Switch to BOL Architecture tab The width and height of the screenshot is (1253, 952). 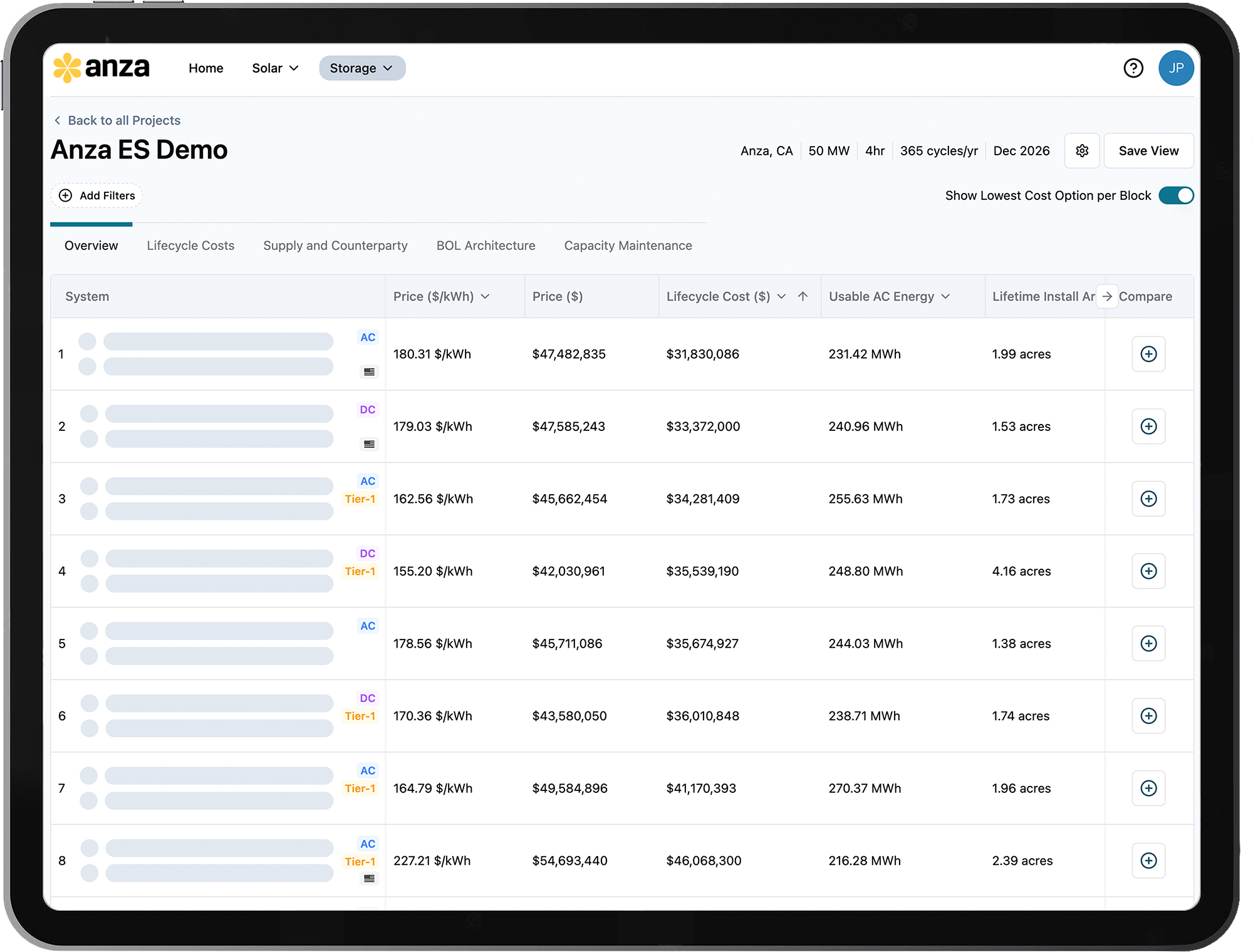[486, 246]
